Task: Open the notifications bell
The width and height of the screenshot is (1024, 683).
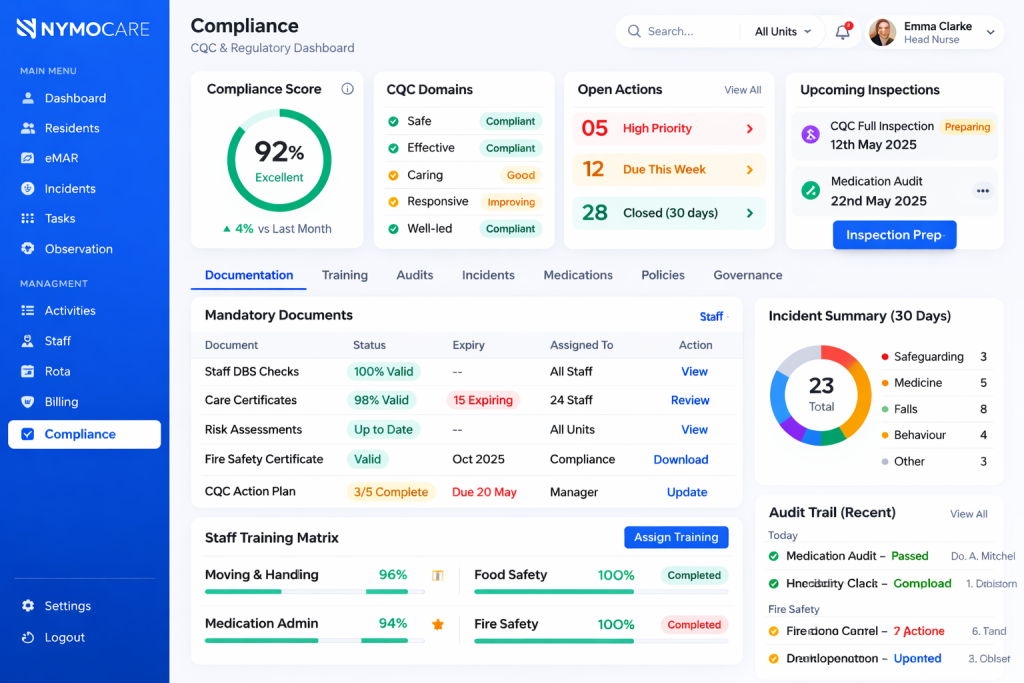Action: (843, 31)
